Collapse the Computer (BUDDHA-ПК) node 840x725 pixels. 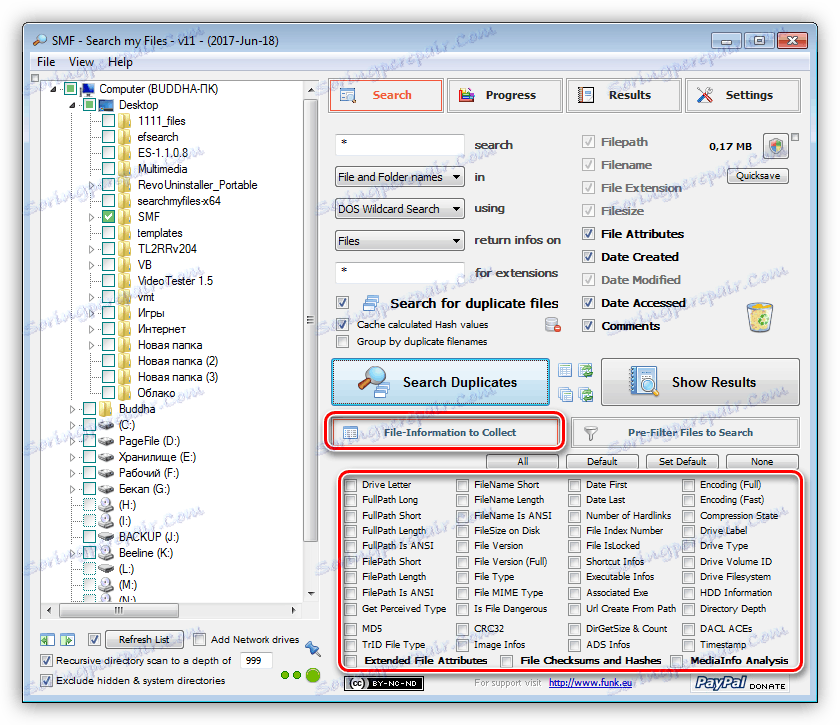[54, 89]
